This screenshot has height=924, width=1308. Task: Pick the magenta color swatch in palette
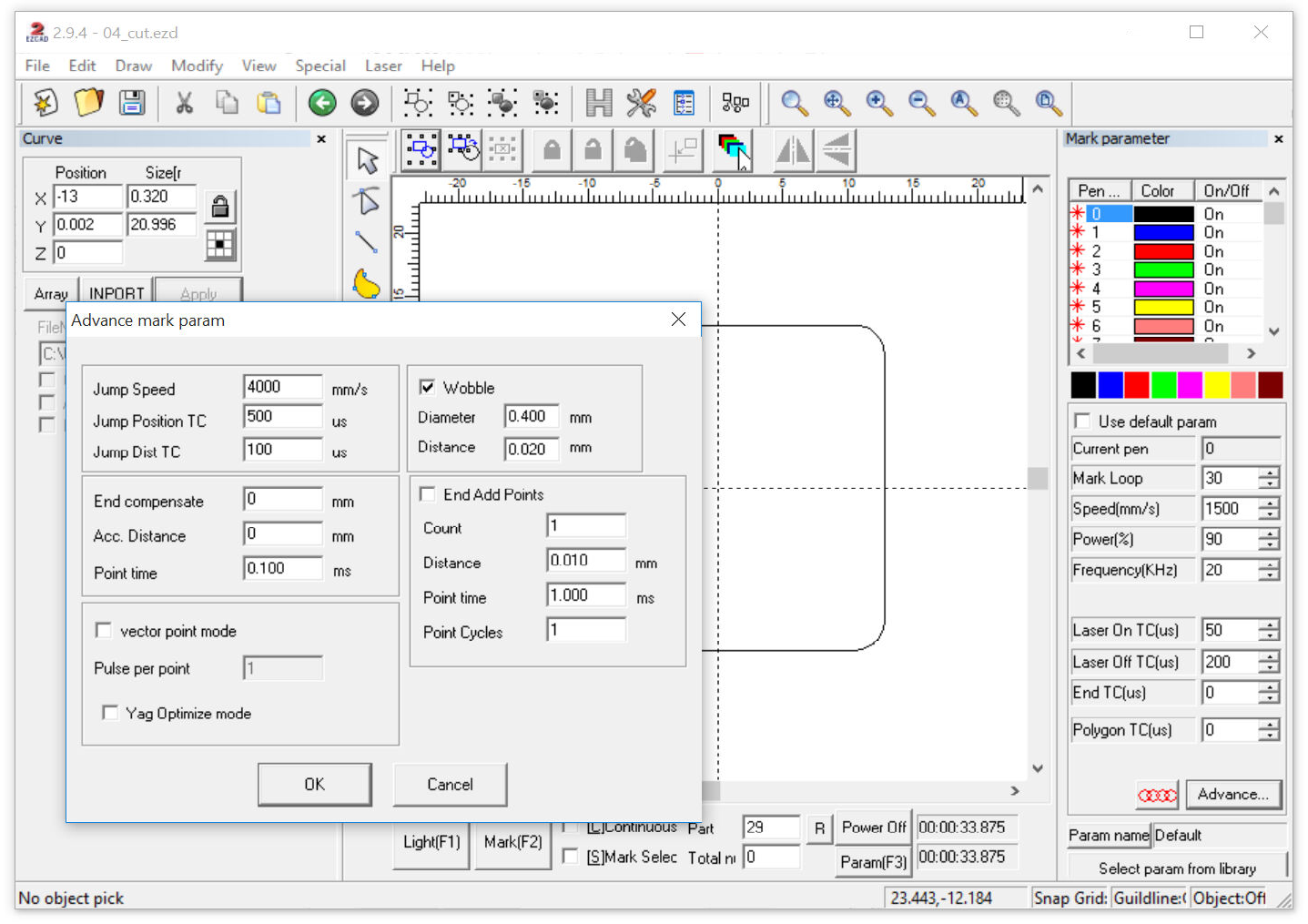1189,385
